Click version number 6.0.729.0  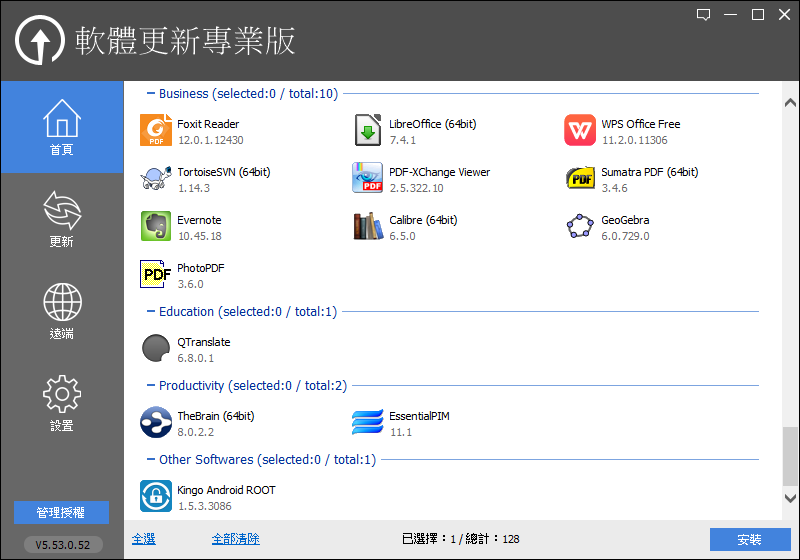click(626, 236)
